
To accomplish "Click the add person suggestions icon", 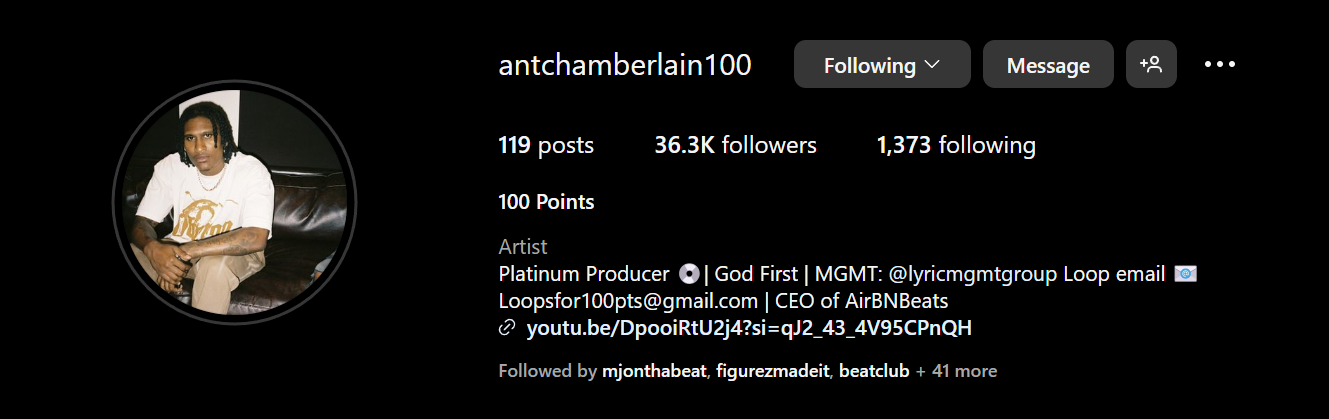I will 1151,65.
